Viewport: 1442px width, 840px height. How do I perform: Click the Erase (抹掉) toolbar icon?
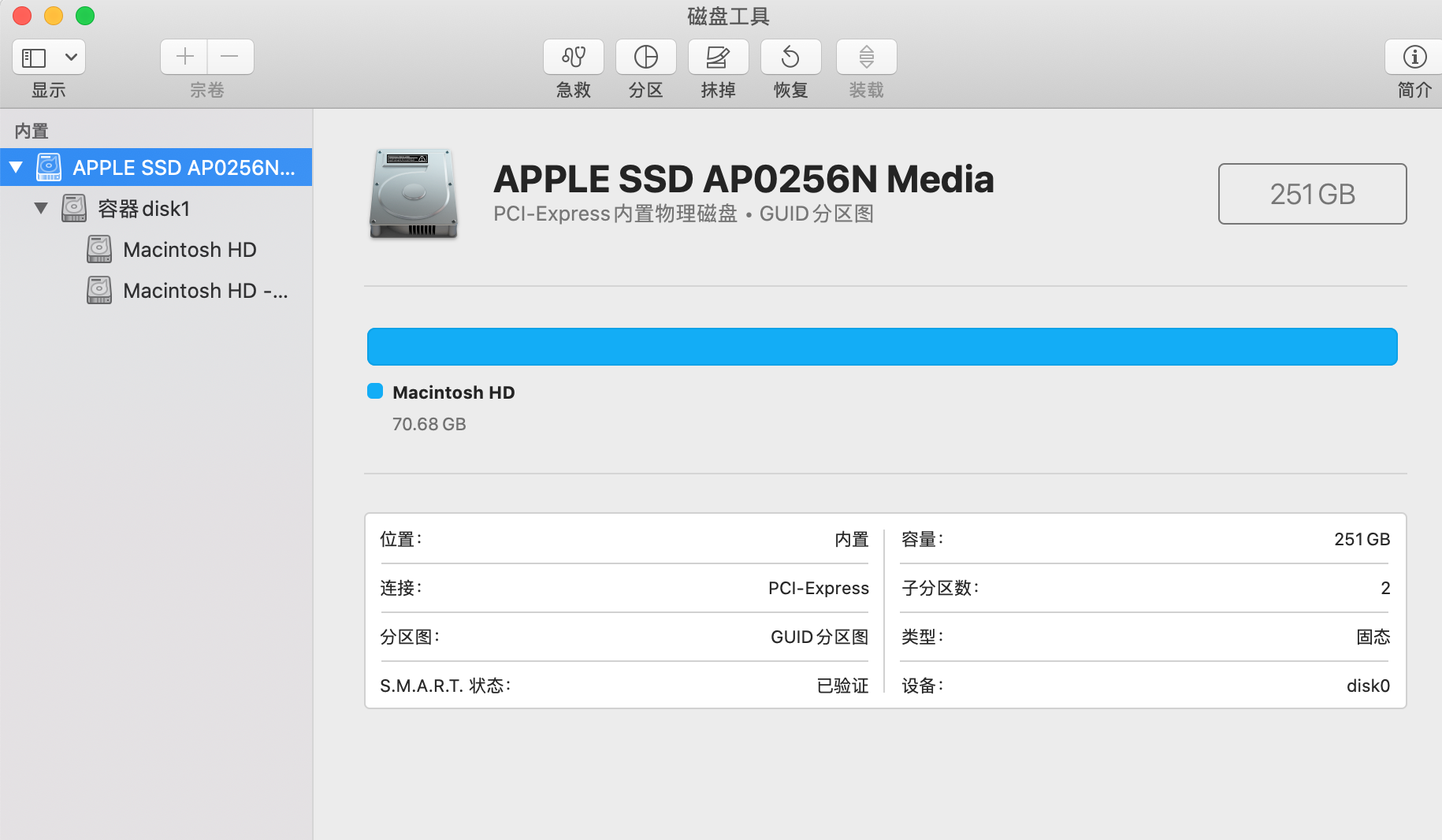(718, 57)
